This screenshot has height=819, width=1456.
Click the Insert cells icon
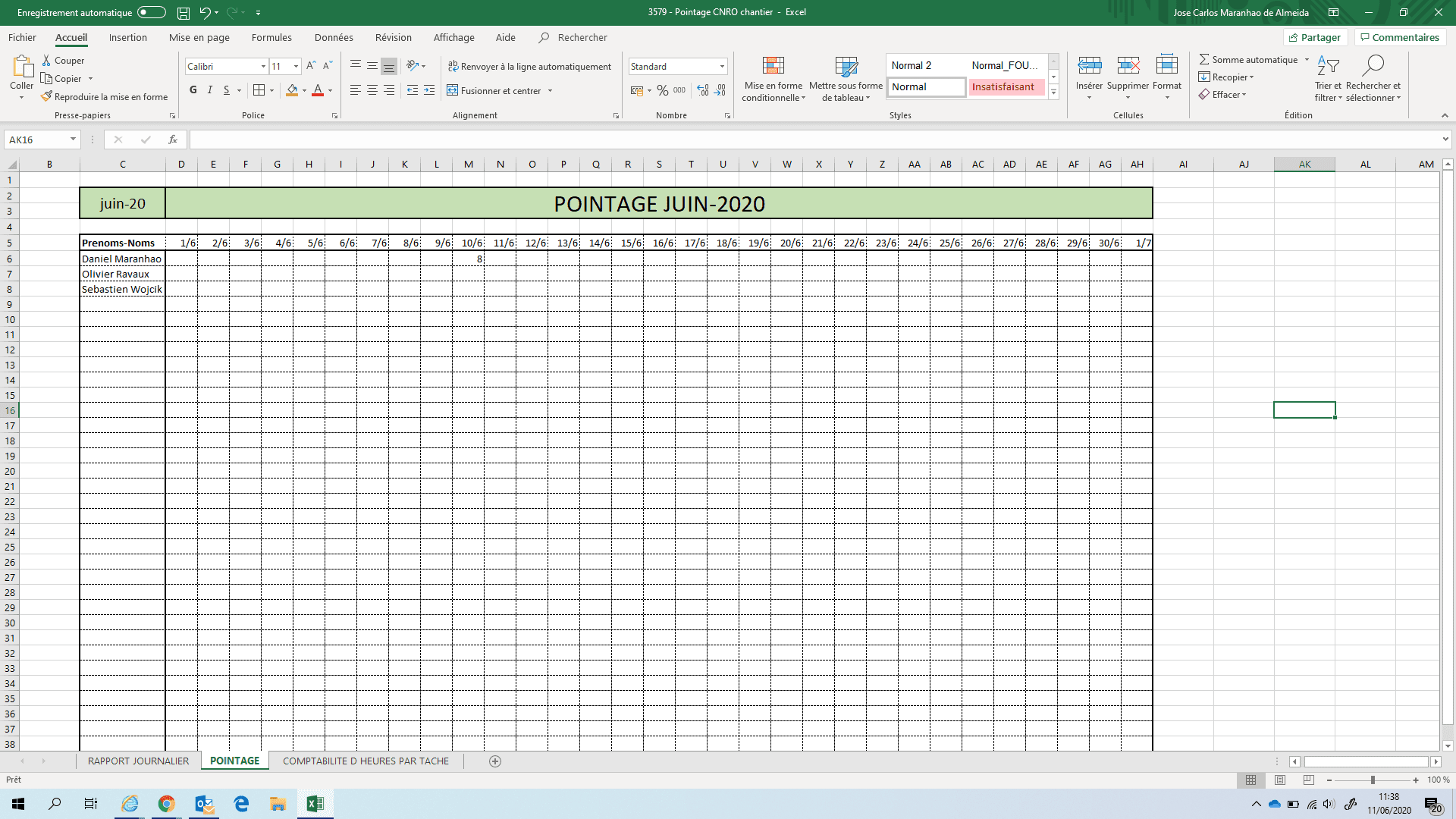click(x=1089, y=66)
